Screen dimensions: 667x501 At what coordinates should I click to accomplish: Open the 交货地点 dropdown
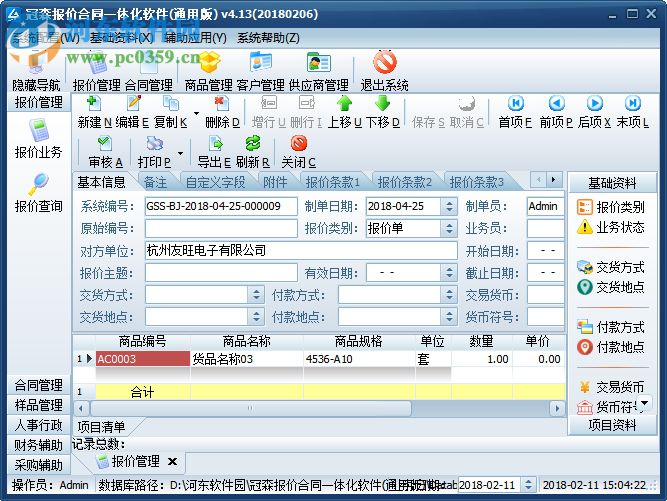coord(256,317)
